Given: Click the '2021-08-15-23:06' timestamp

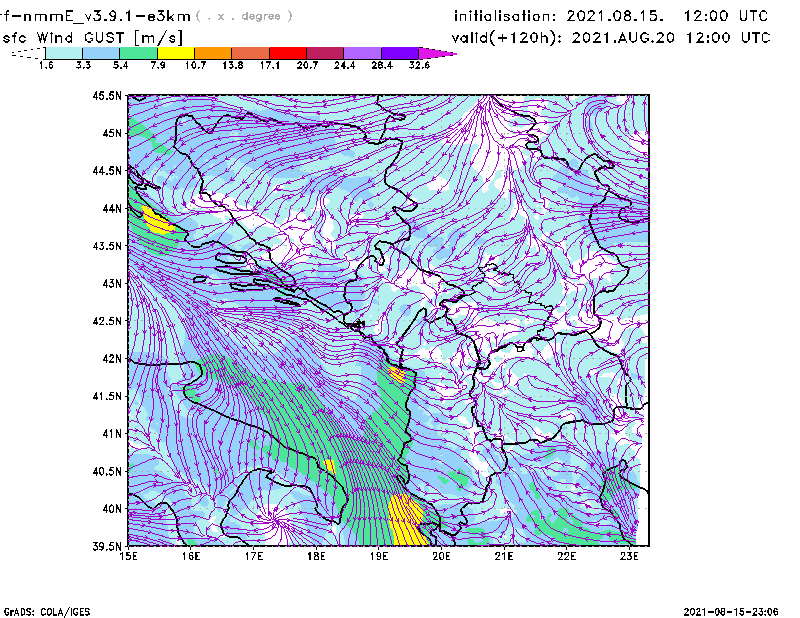Looking at the screenshot, I should pos(731,612).
